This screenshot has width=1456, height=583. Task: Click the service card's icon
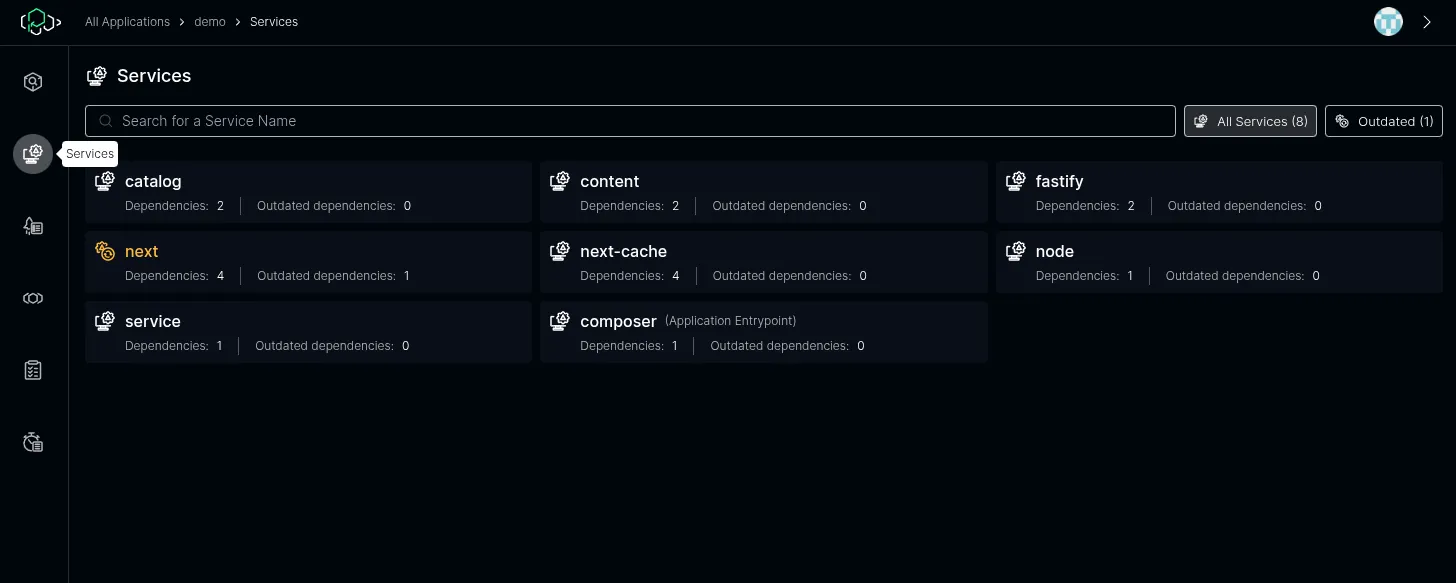click(x=105, y=321)
